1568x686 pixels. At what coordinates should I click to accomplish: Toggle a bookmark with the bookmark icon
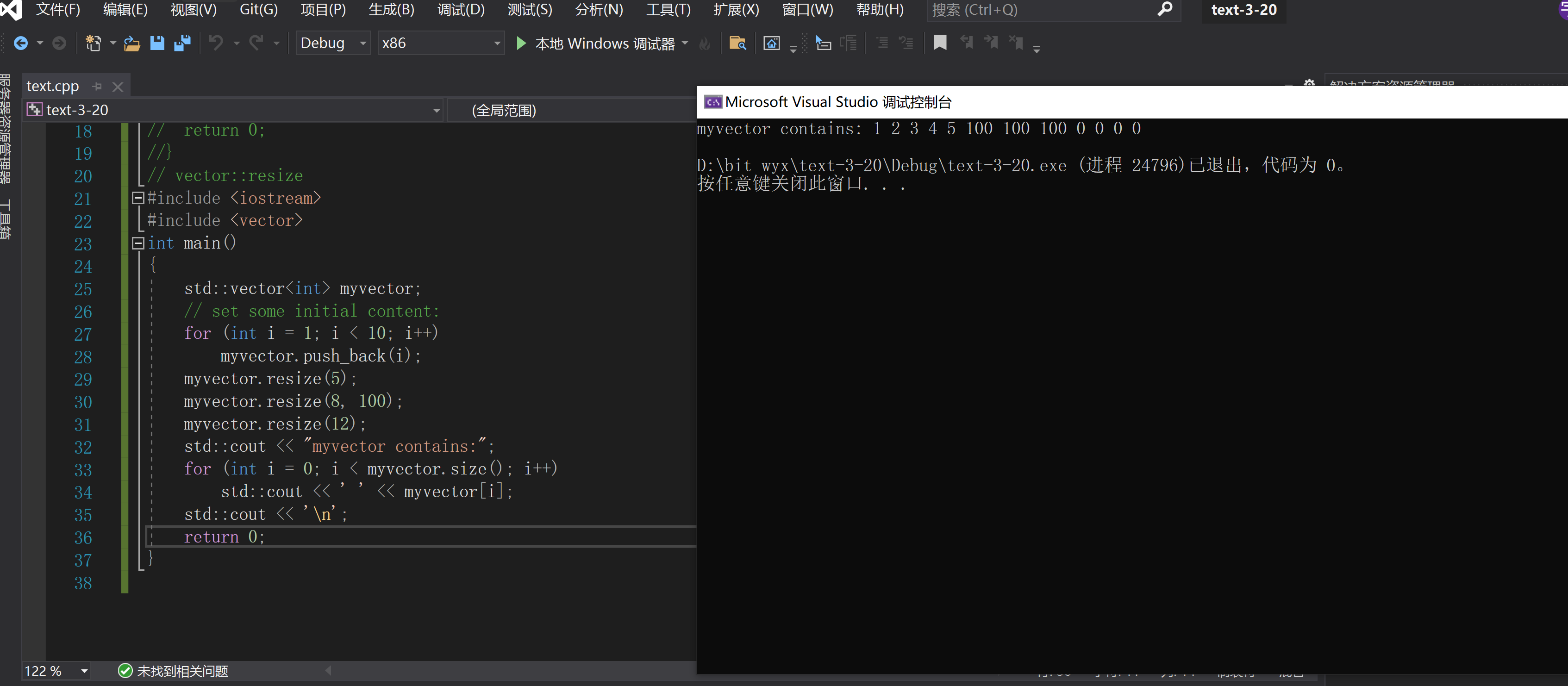(x=939, y=43)
